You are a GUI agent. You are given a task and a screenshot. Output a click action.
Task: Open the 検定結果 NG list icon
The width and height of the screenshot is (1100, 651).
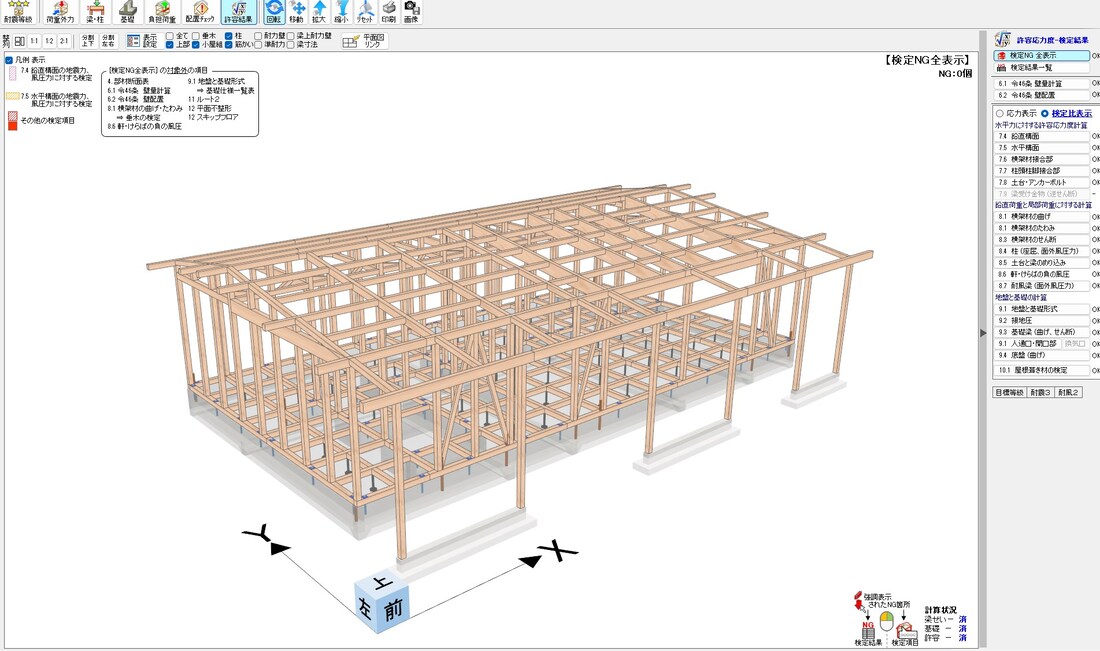click(868, 632)
